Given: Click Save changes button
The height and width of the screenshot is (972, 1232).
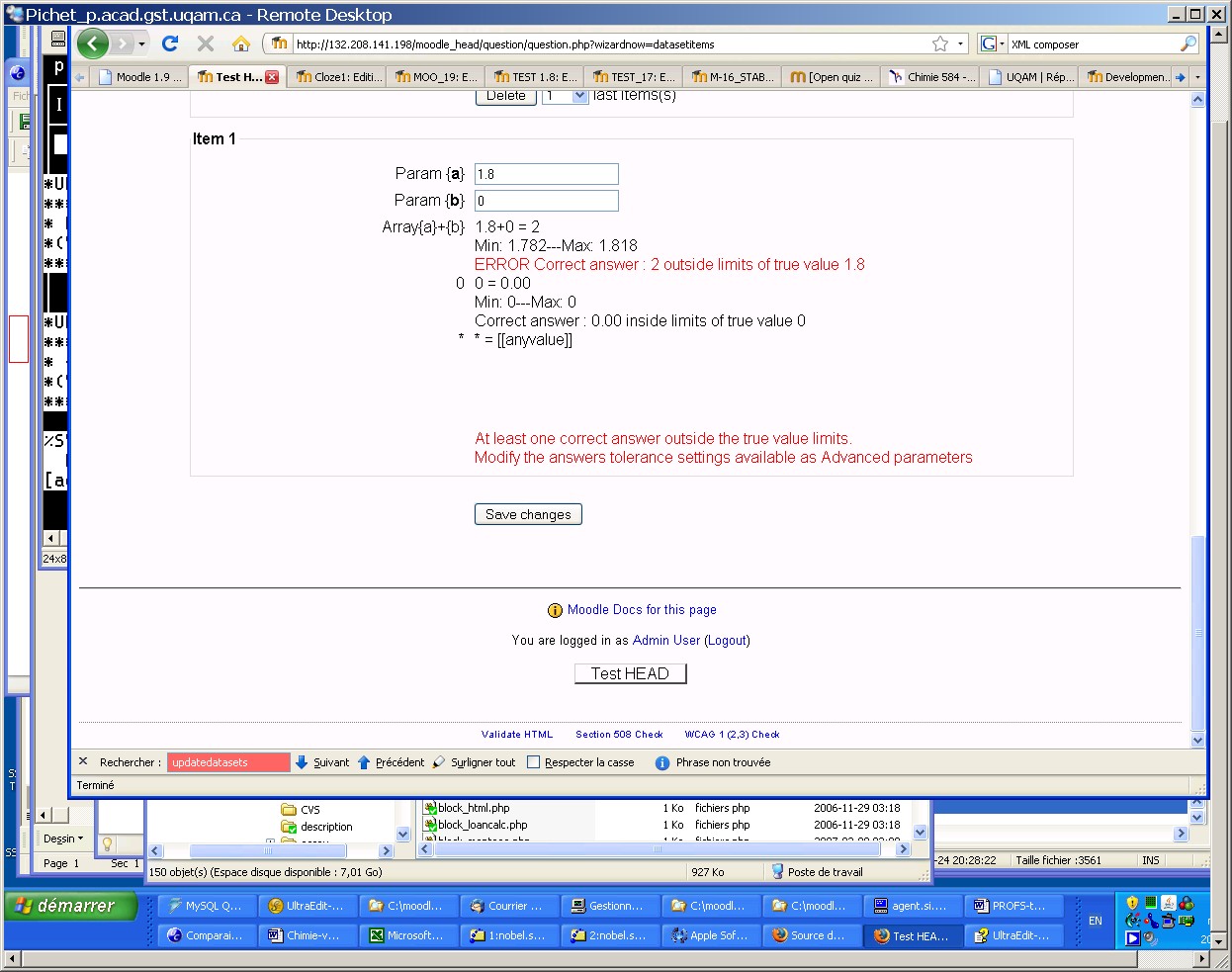Looking at the screenshot, I should [x=528, y=514].
